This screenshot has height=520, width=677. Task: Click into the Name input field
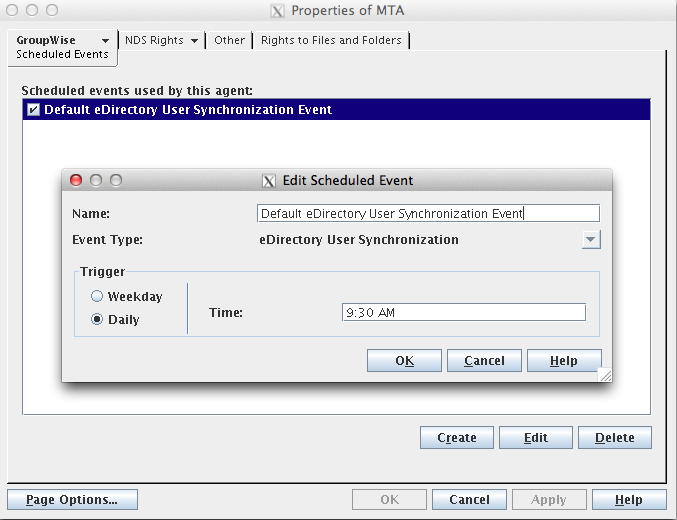click(428, 213)
